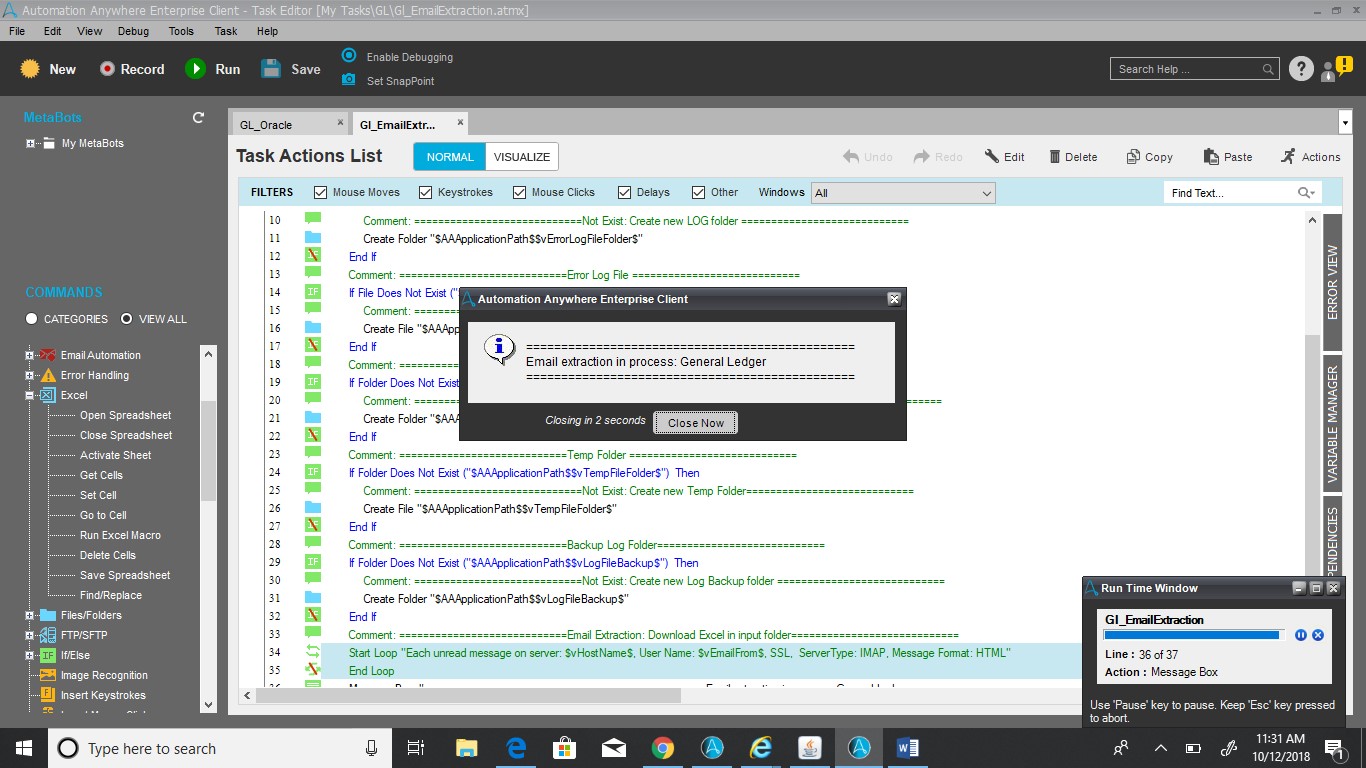Open the File menu

[17, 31]
